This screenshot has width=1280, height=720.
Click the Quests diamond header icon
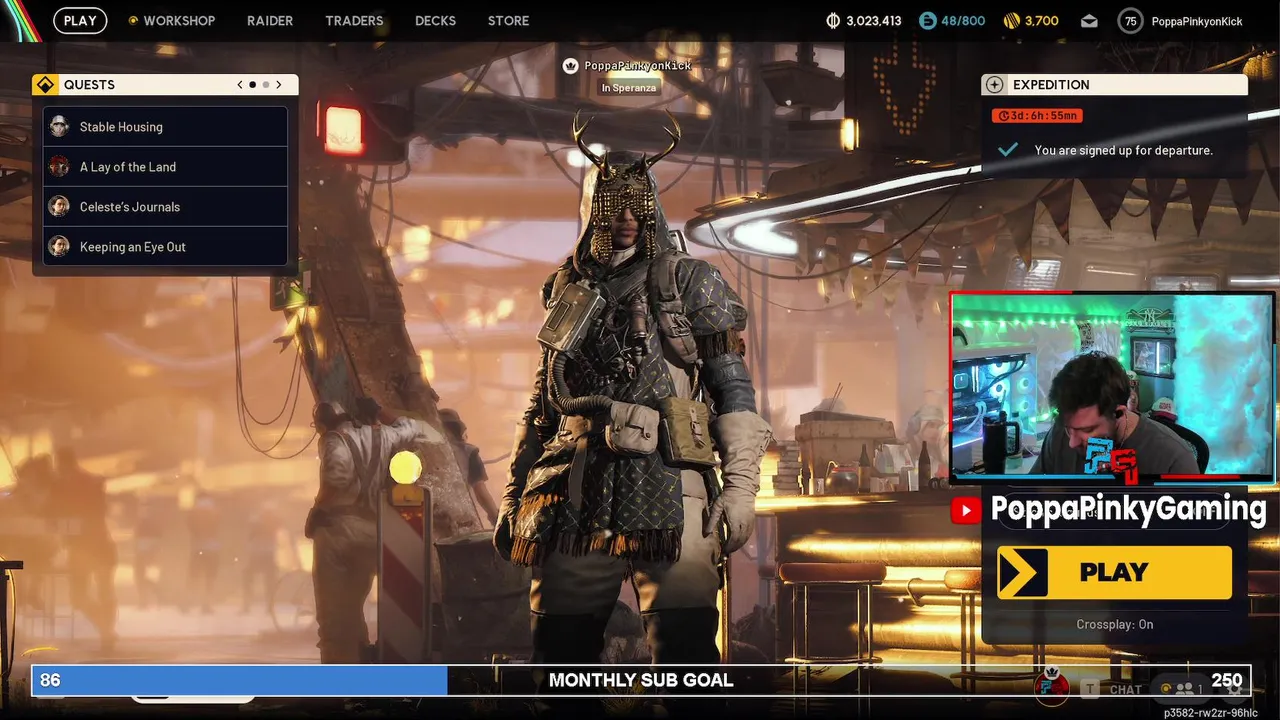pyautogui.click(x=45, y=85)
